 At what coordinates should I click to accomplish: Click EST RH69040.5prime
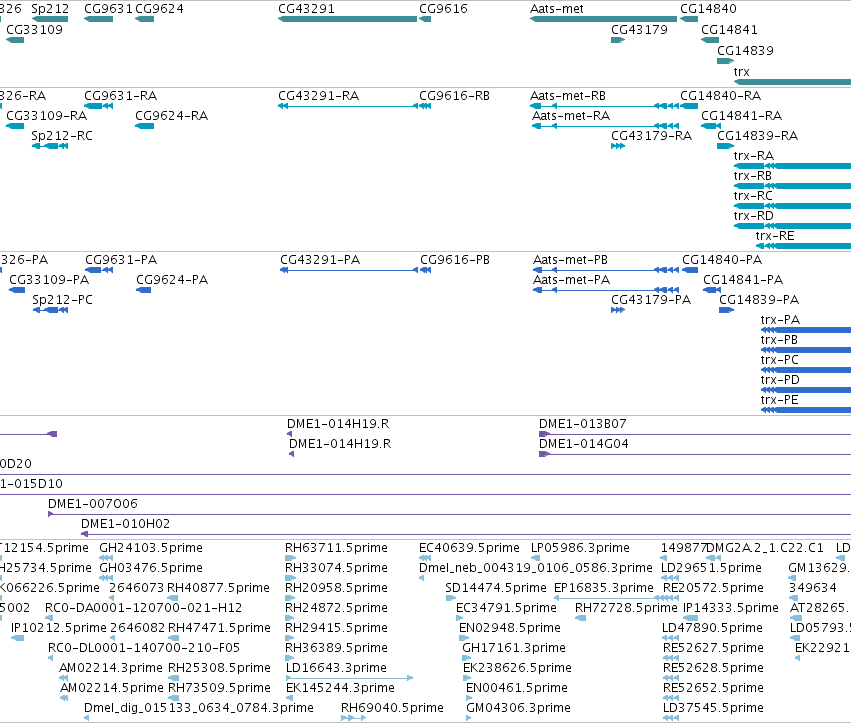pyautogui.click(x=392, y=708)
